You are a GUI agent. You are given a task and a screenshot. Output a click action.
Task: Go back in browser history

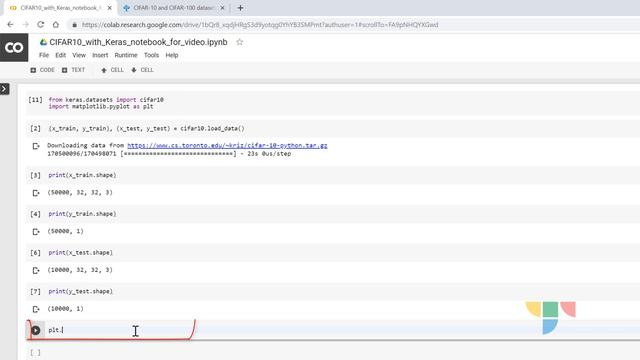[x=10, y=24]
